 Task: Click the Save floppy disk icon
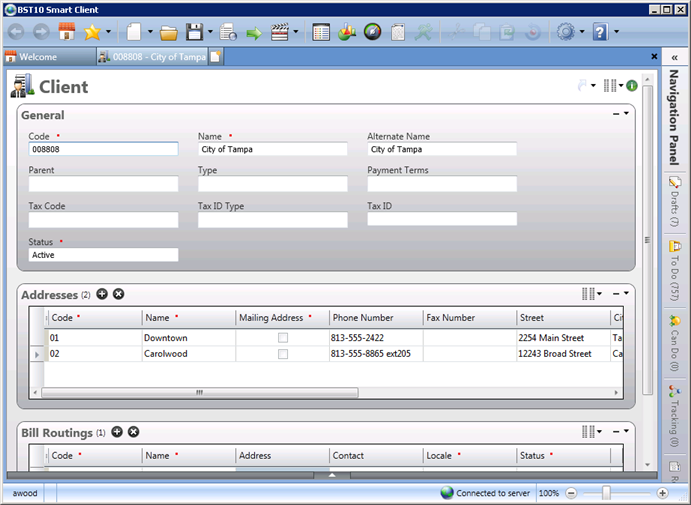pyautogui.click(x=194, y=32)
